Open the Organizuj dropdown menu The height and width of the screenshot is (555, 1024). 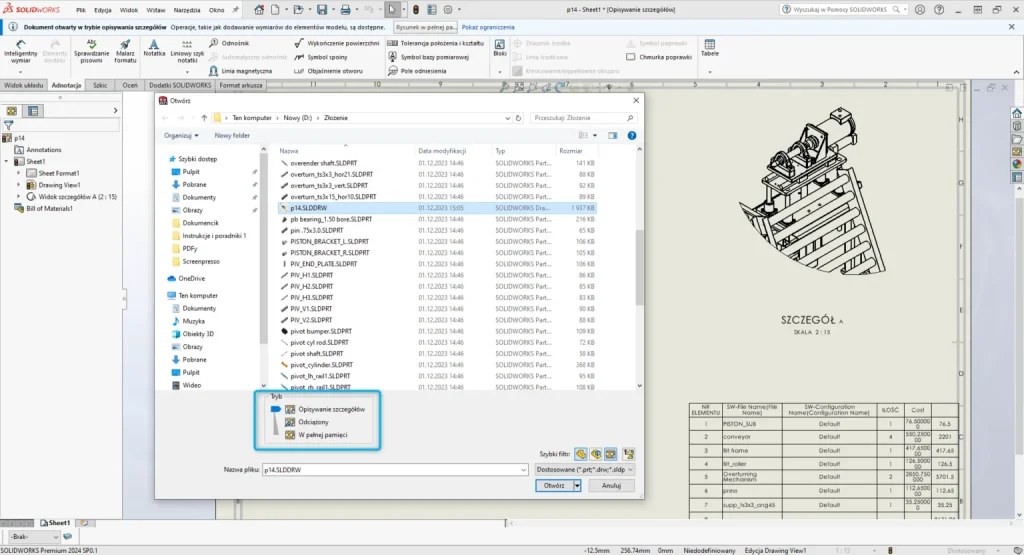[x=181, y=135]
